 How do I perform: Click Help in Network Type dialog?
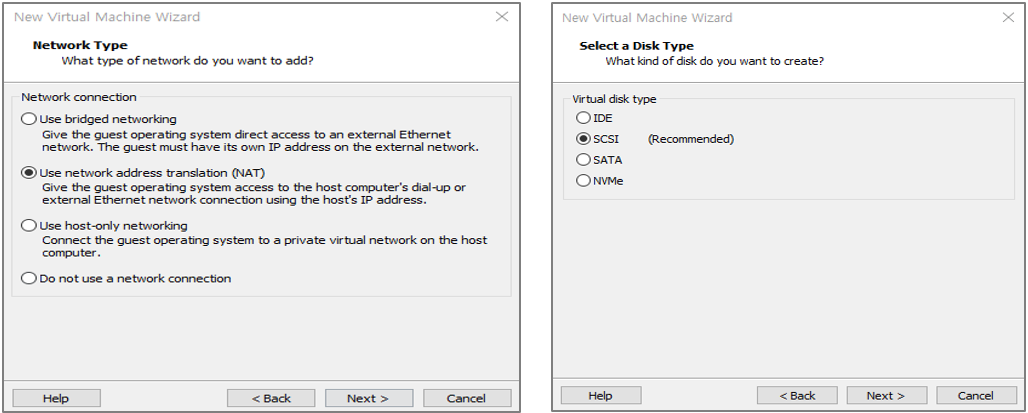[x=55, y=398]
